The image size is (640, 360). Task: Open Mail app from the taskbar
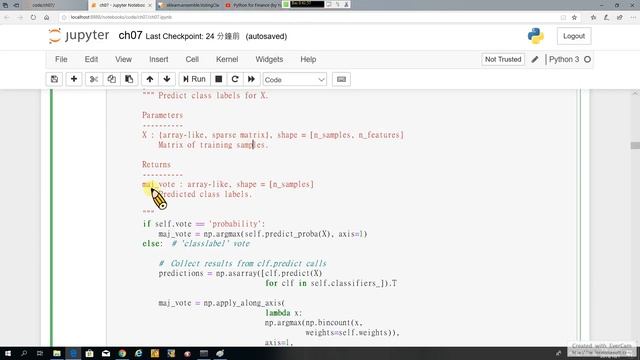pos(106,353)
